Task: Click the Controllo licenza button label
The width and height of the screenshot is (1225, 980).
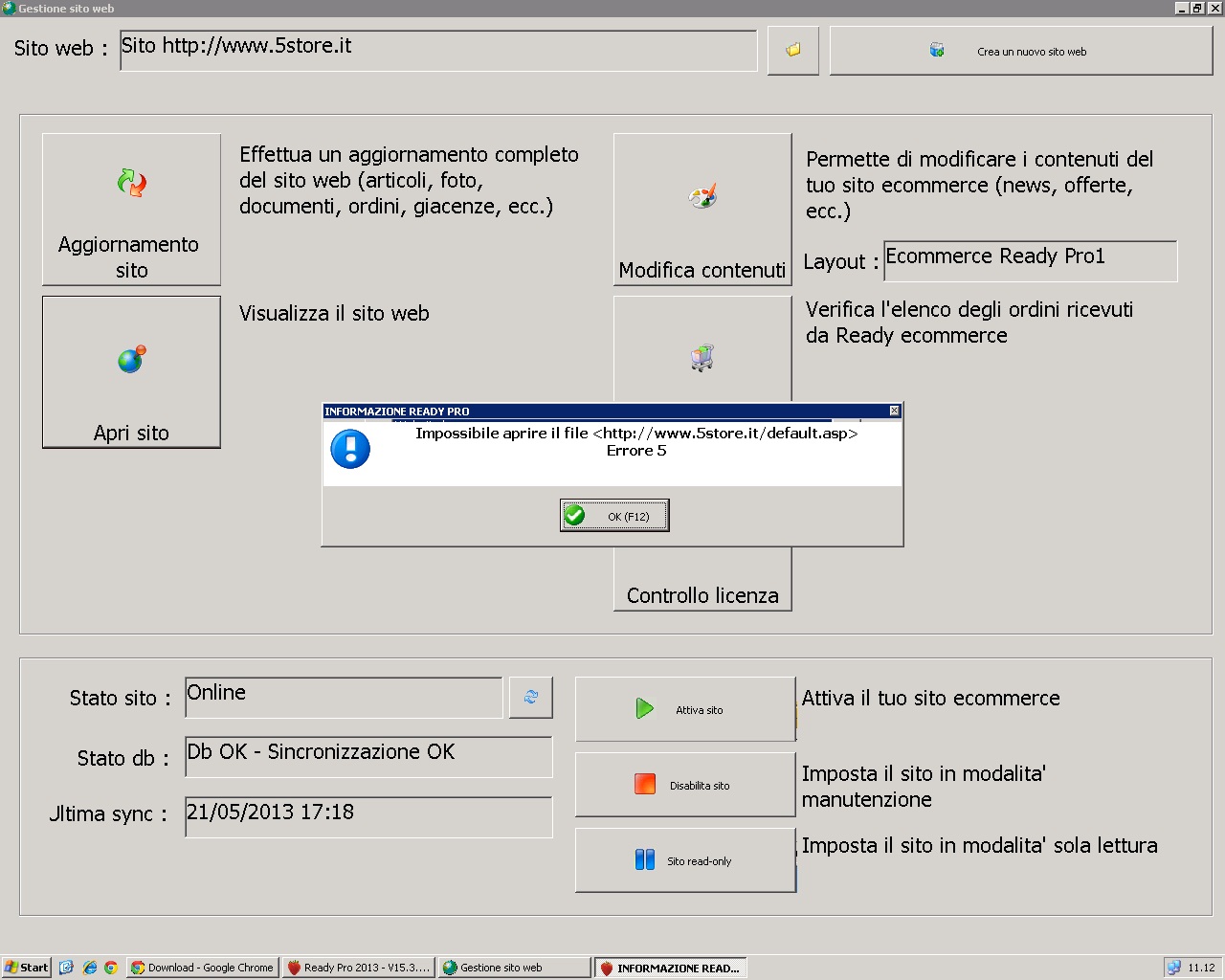Action: point(702,595)
